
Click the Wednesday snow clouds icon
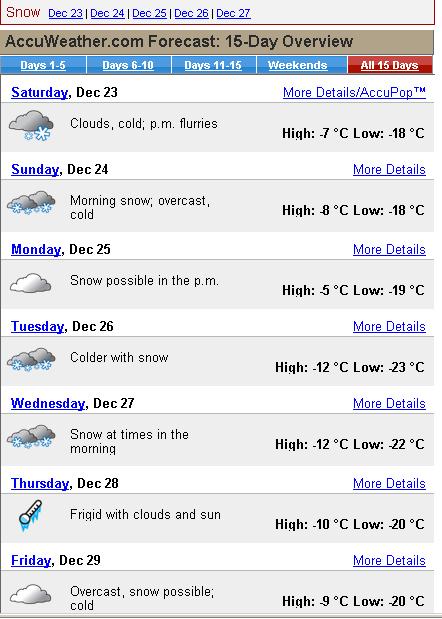pos(31,437)
